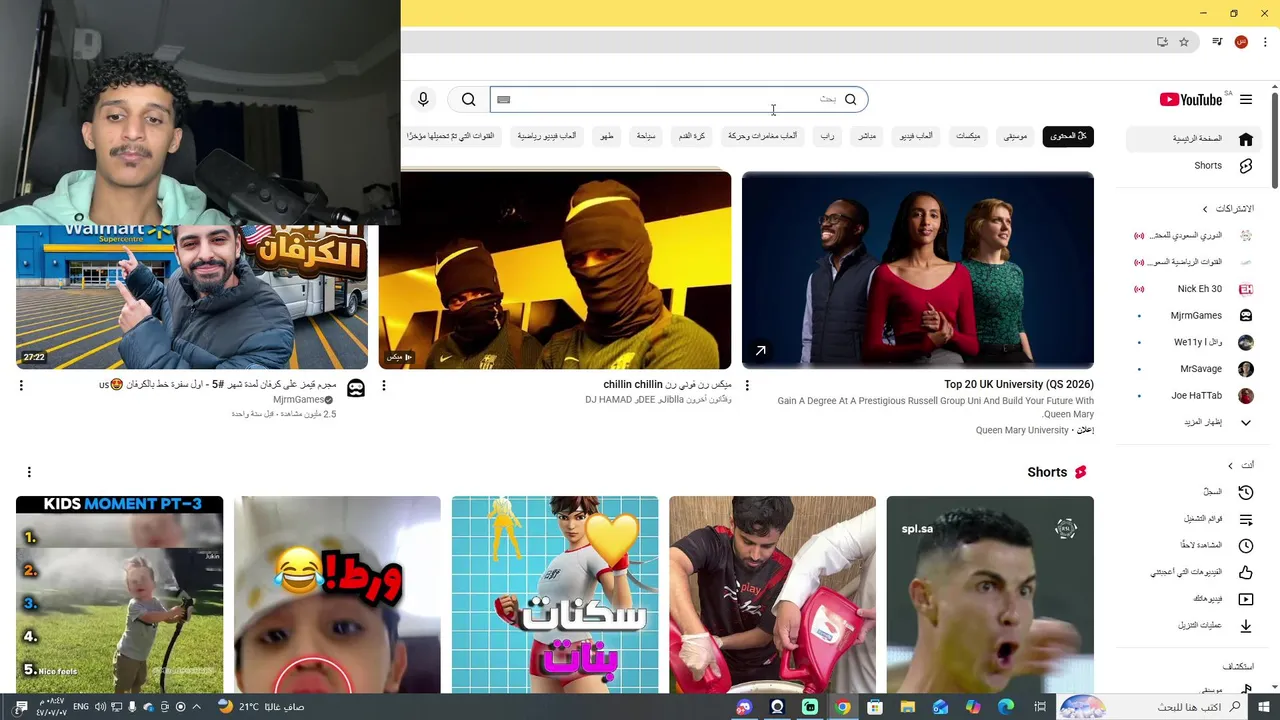1280x720 pixels.
Task: Select the طهو filter chip
Action: click(x=607, y=136)
